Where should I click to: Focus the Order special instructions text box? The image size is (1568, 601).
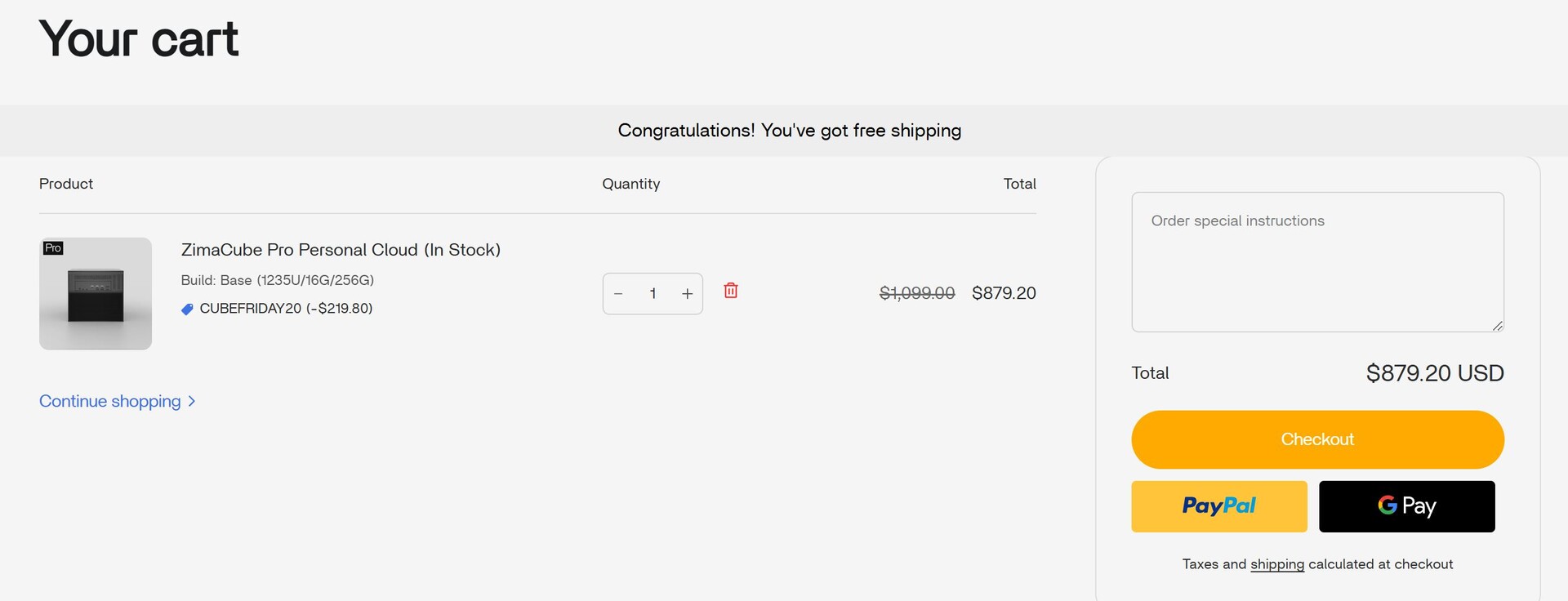point(1316,261)
